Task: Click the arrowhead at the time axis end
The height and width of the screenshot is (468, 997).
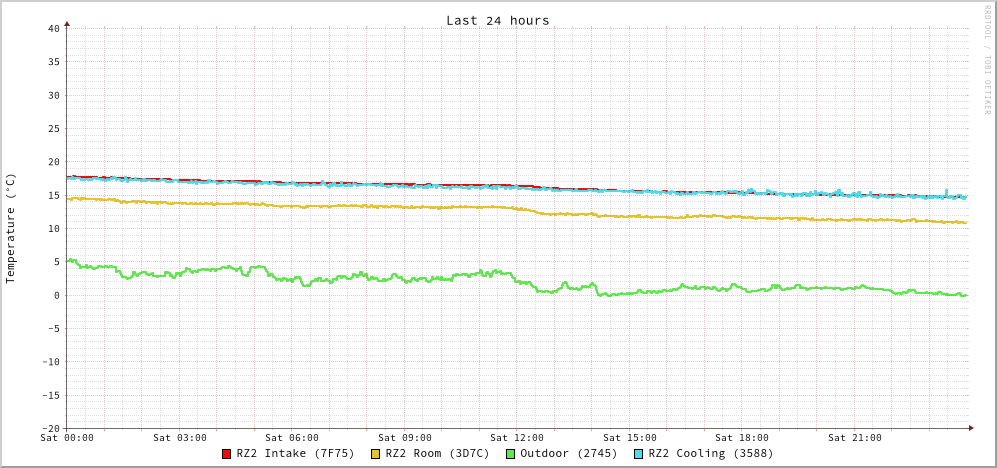Action: [970, 428]
